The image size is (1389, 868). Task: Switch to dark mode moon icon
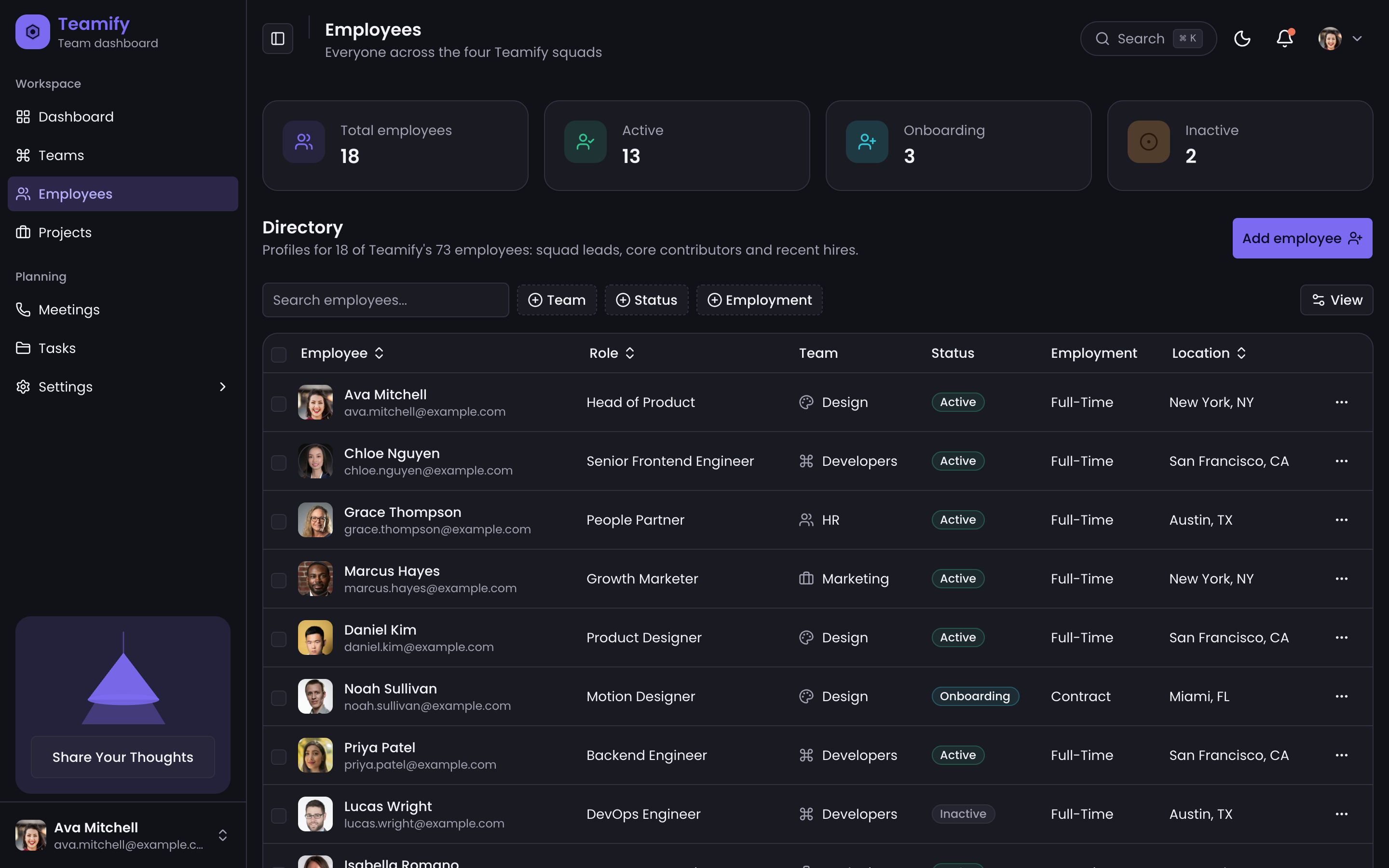pyautogui.click(x=1242, y=39)
